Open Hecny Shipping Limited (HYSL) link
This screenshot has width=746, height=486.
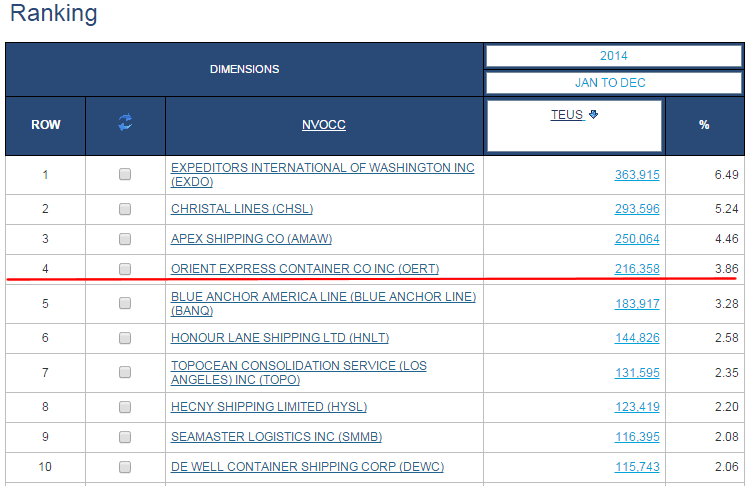(x=269, y=407)
